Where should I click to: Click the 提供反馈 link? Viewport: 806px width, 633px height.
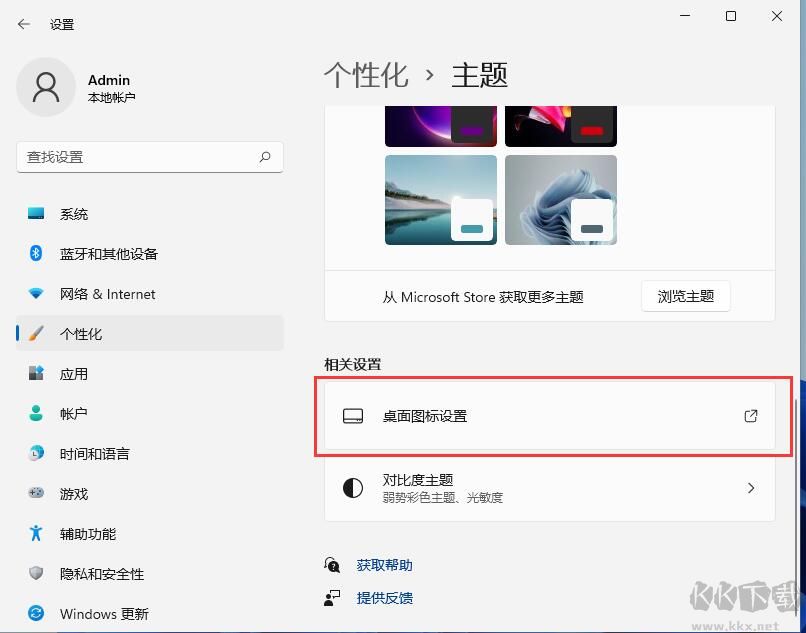384,598
